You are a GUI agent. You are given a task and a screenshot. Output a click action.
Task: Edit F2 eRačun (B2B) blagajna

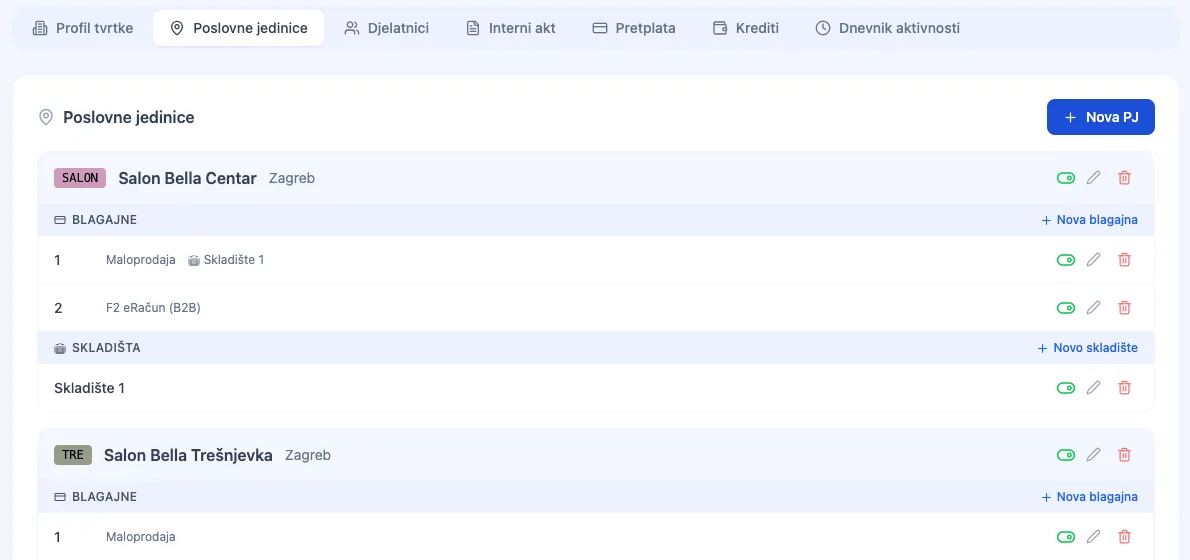(1093, 307)
